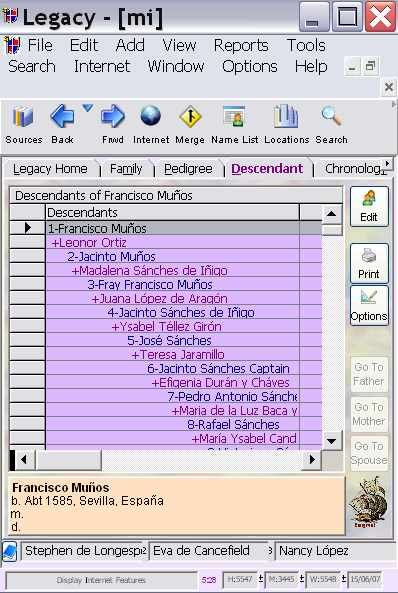Screen dimensions: 398x593
Task: Select row +Efigenia Durán y Cháves
Action: [173, 382]
